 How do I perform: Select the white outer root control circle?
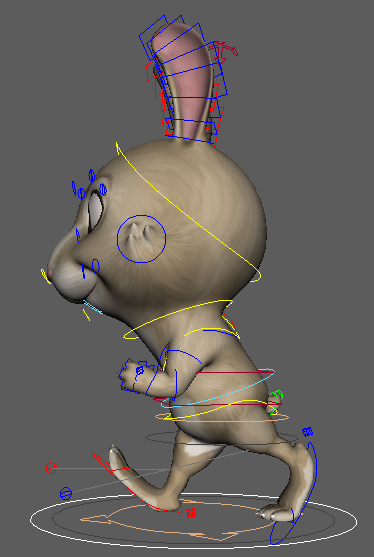pos(193,519)
